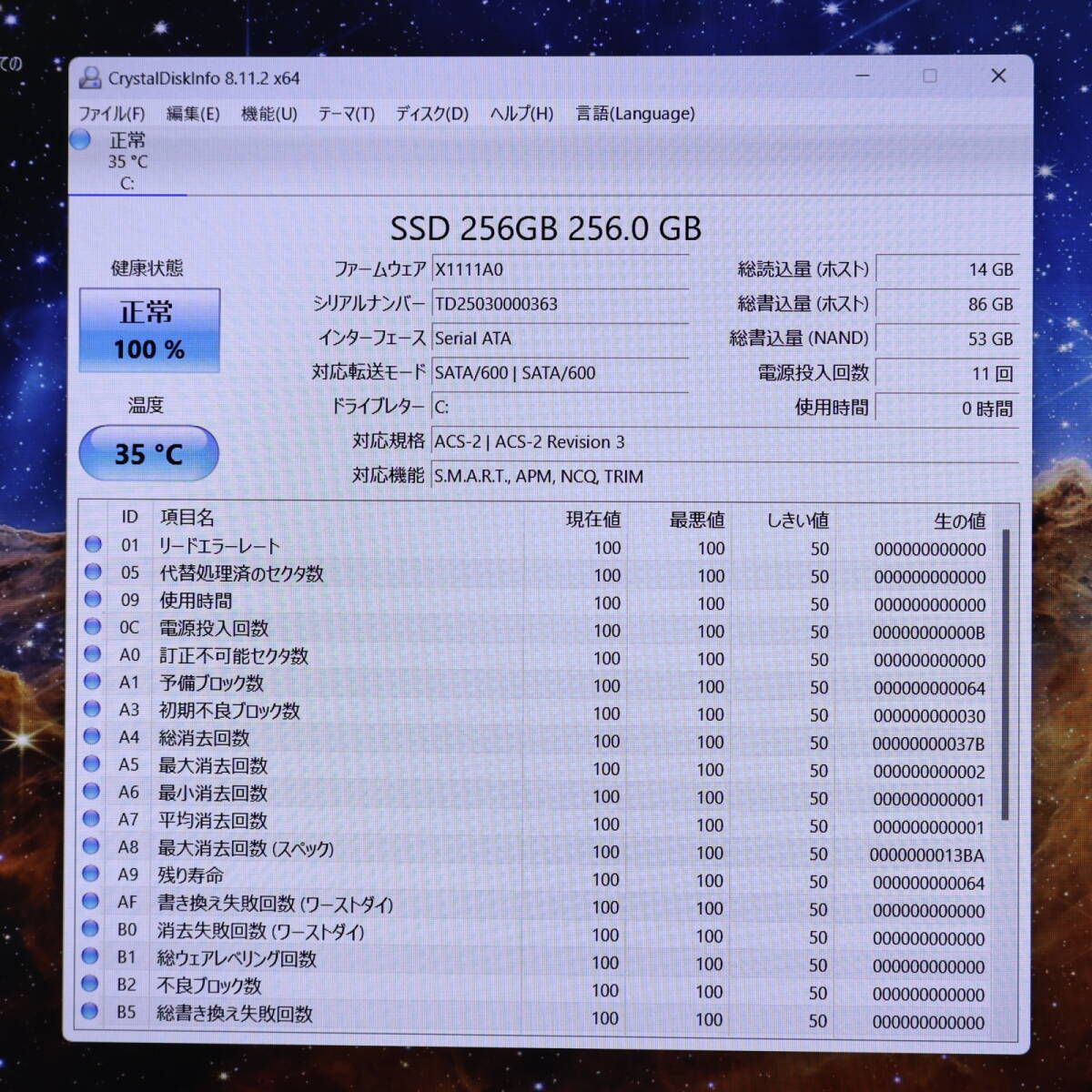This screenshot has height=1092, width=1092.
Task: Click the 最悪値 column header
Action: [697, 520]
